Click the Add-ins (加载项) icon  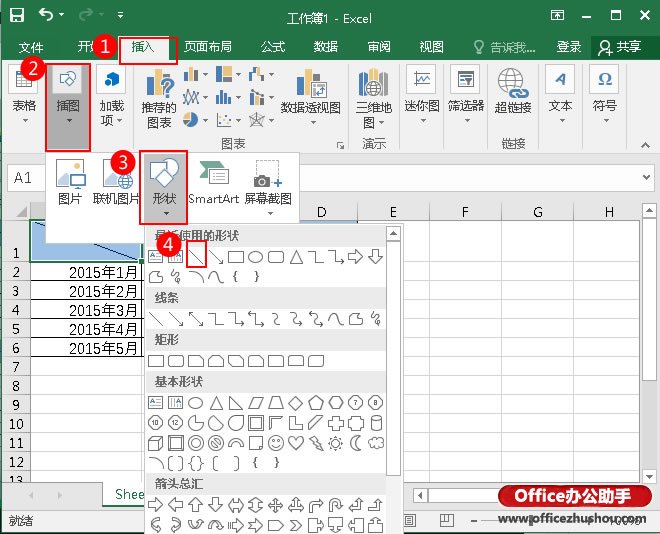click(x=112, y=79)
